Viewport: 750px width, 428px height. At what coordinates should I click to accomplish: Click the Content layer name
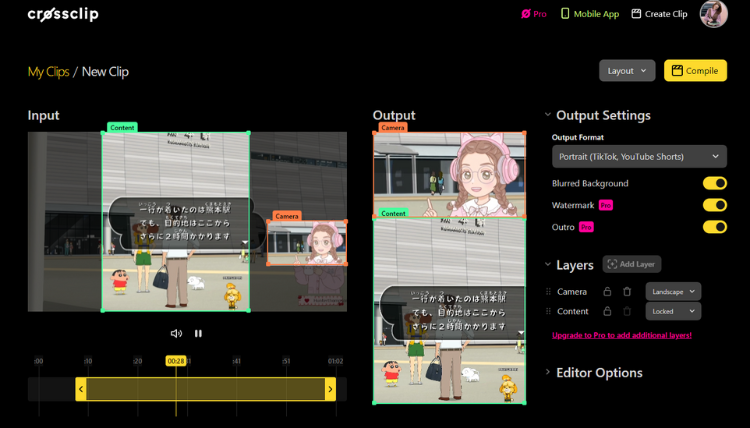(x=573, y=311)
